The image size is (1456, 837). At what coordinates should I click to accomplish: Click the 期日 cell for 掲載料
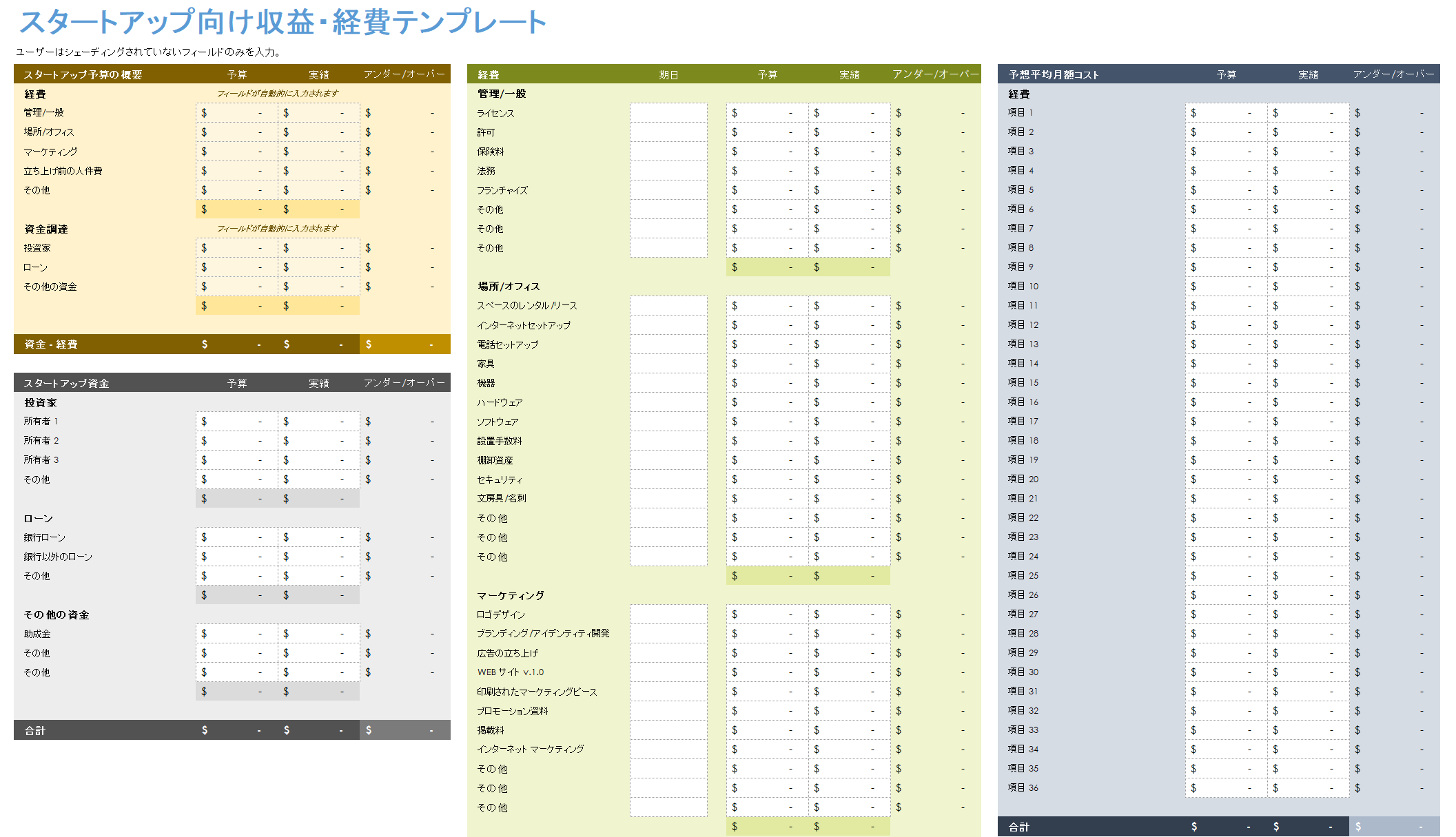[668, 730]
